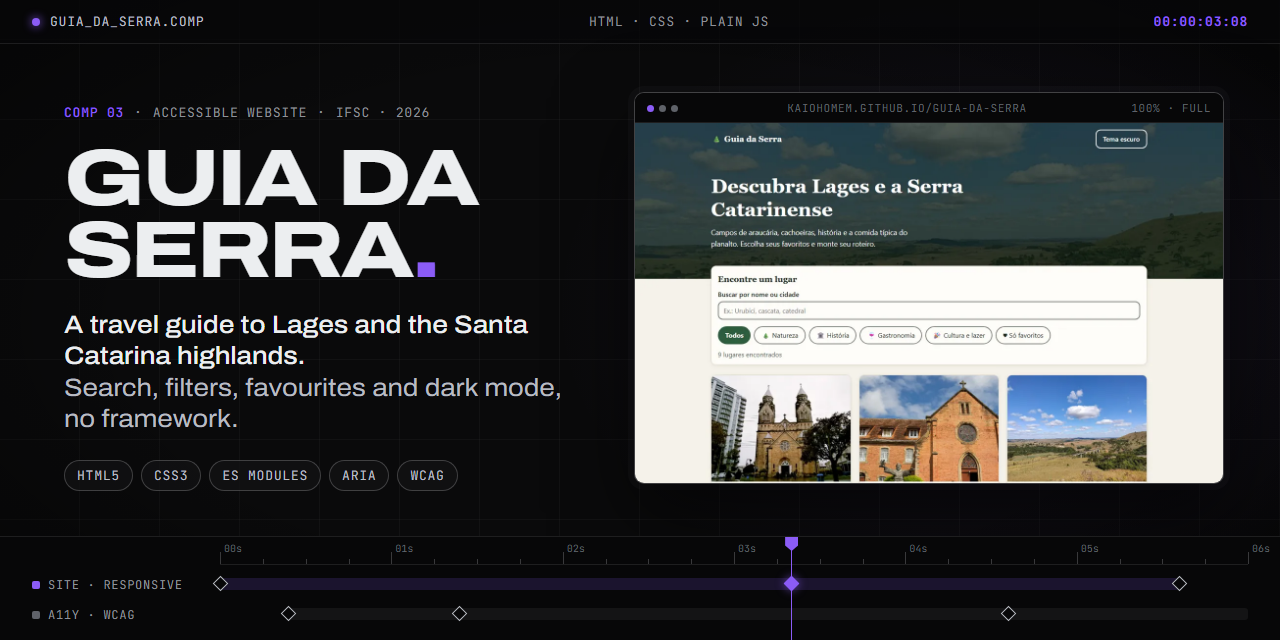This screenshot has height=640, width=1280.
Task: Select the purple keyframe on the SITE track
Action: tap(791, 583)
